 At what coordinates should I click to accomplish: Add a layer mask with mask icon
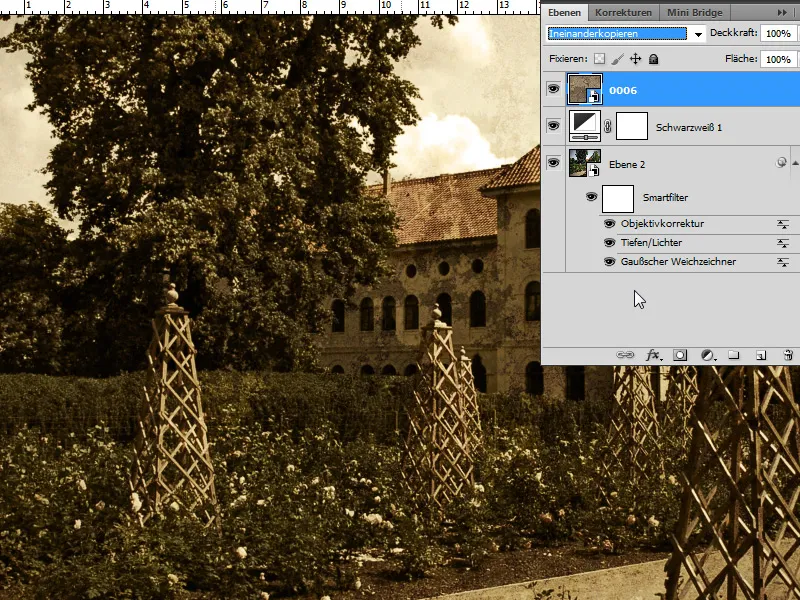pos(680,355)
